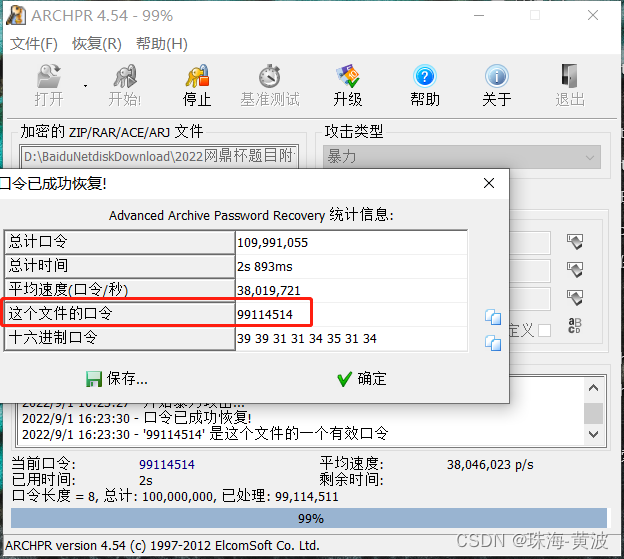This screenshot has height=559, width=624.
Task: Expand the arrow next to Open button
Action: coord(85,86)
